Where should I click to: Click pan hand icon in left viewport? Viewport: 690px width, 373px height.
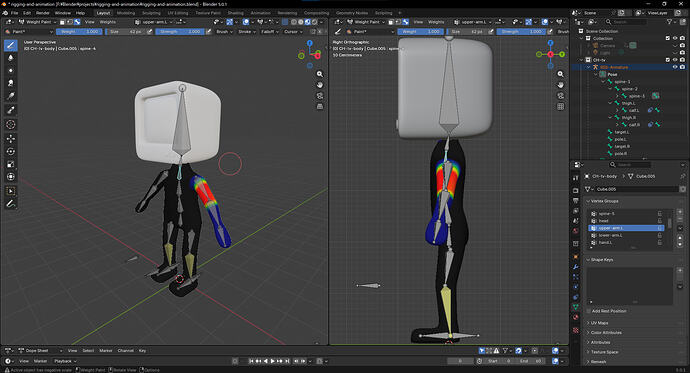point(320,85)
